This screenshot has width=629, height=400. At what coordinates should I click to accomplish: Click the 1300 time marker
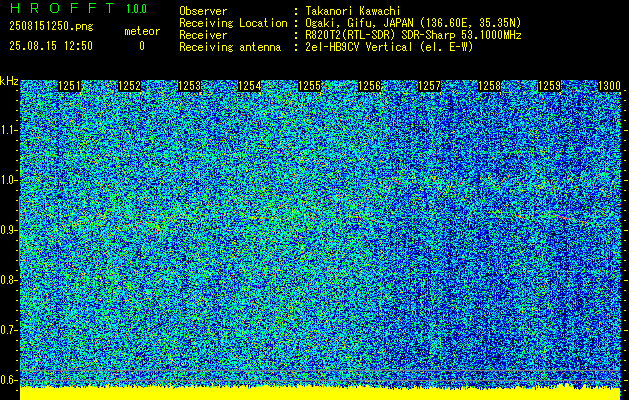click(609, 86)
